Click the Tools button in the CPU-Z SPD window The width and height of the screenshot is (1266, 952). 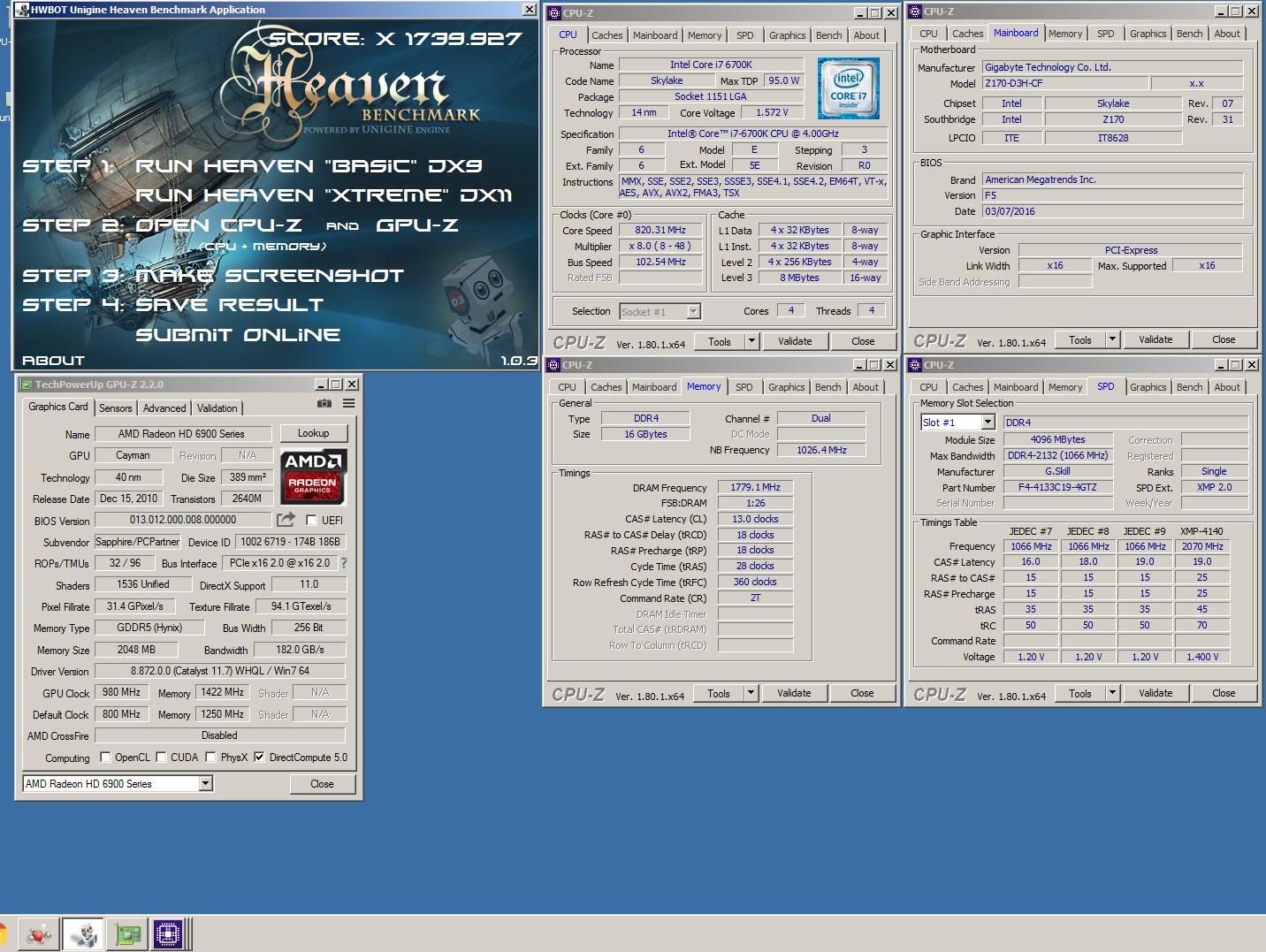point(1080,694)
